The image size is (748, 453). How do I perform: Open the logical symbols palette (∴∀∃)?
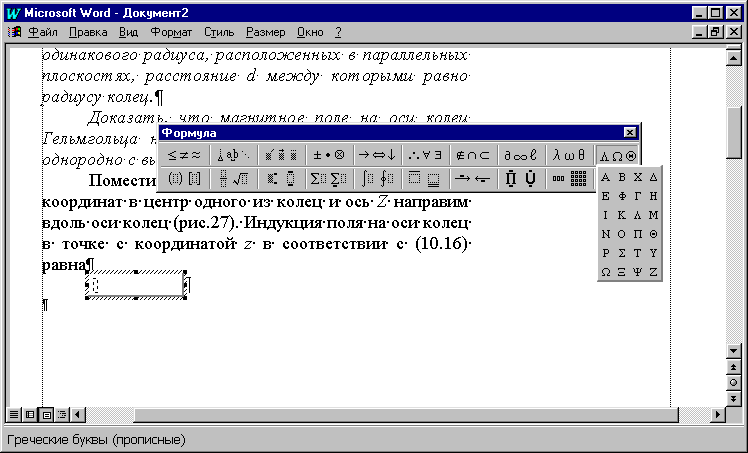click(426, 155)
